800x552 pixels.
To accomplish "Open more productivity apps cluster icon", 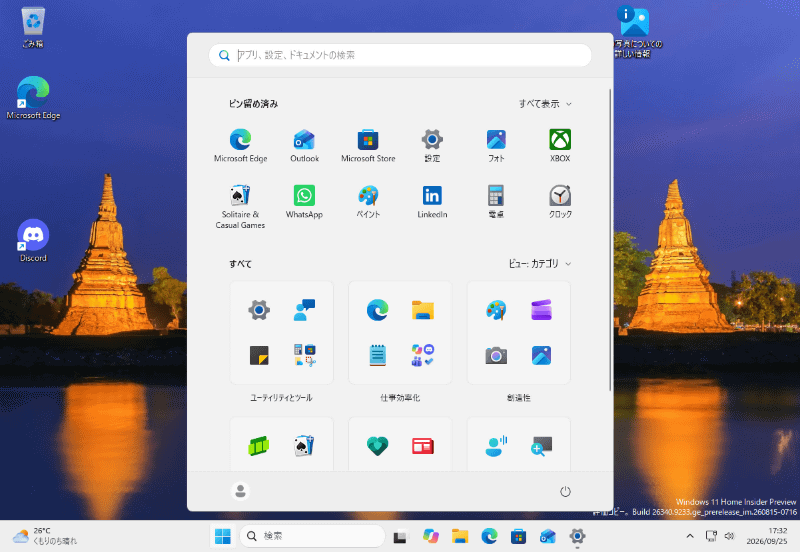I will tap(423, 355).
